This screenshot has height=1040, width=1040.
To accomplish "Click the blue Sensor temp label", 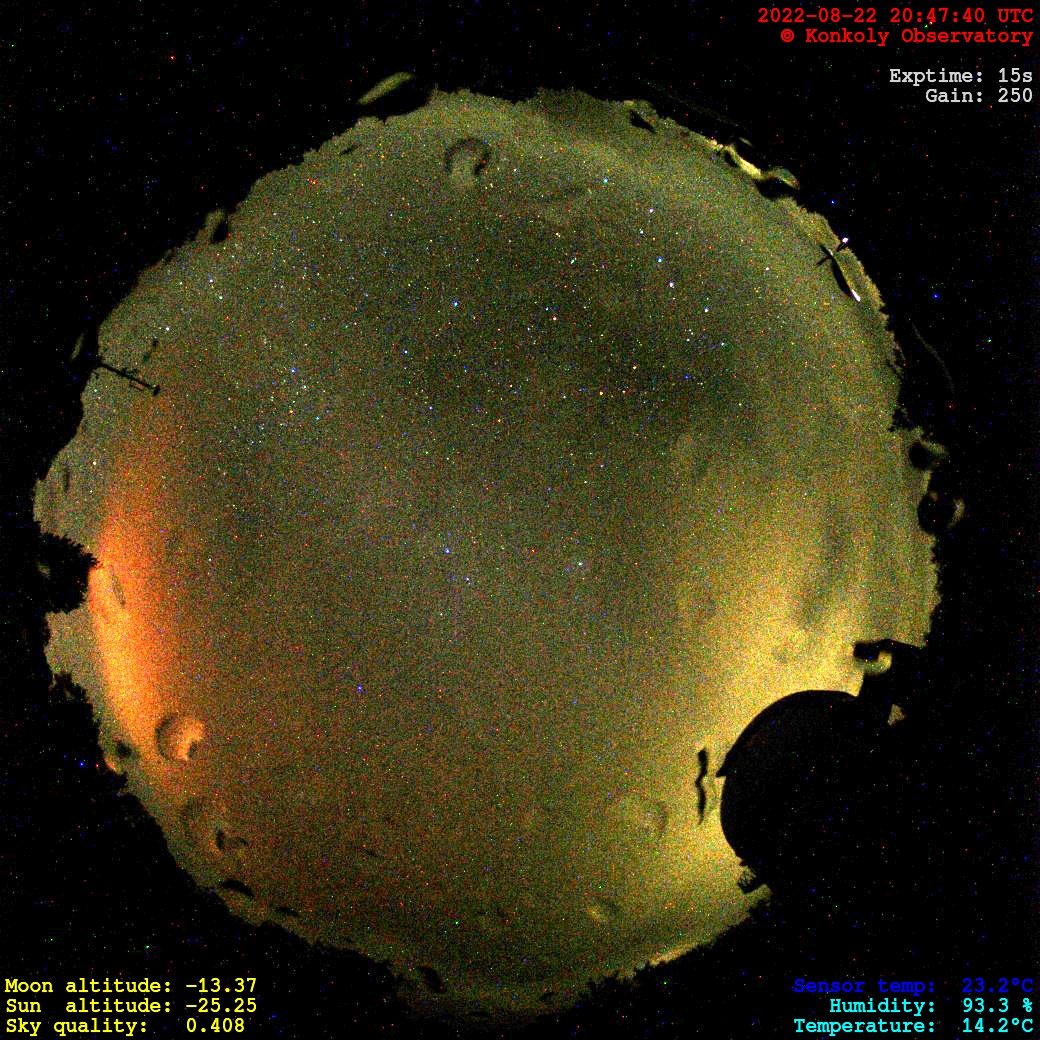I will pos(864,986).
